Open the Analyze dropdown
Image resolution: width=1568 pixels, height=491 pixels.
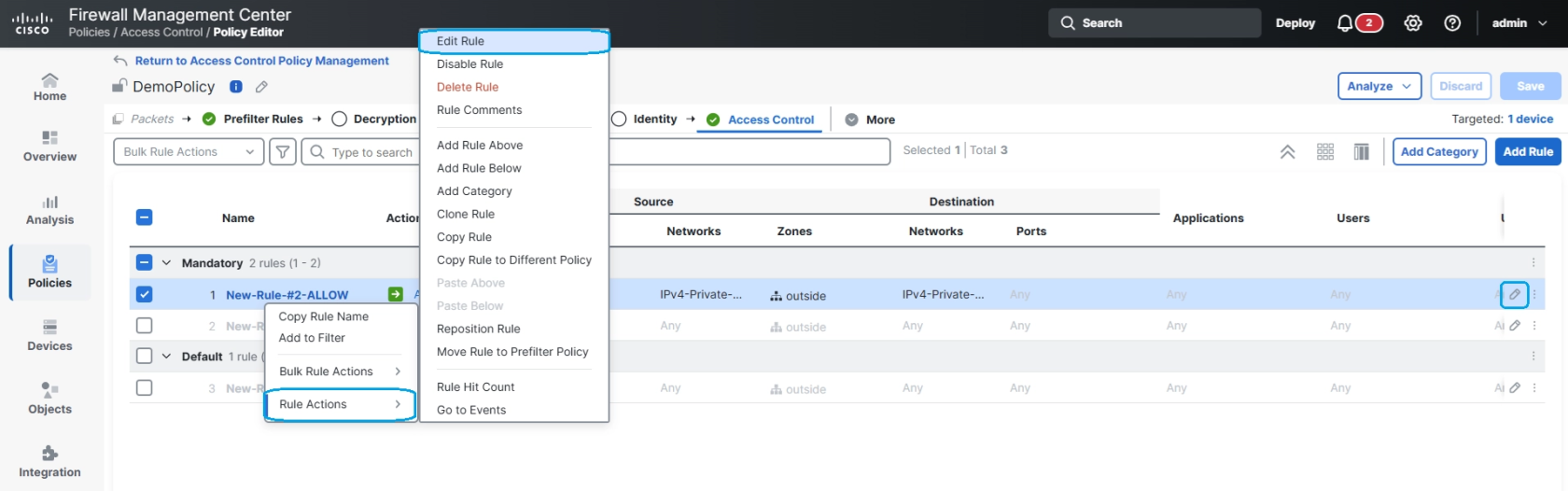click(1379, 86)
